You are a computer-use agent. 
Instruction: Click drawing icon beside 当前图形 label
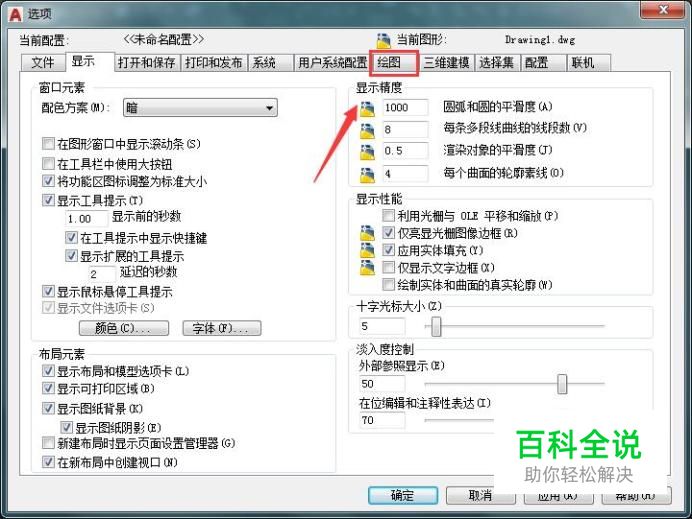click(384, 41)
